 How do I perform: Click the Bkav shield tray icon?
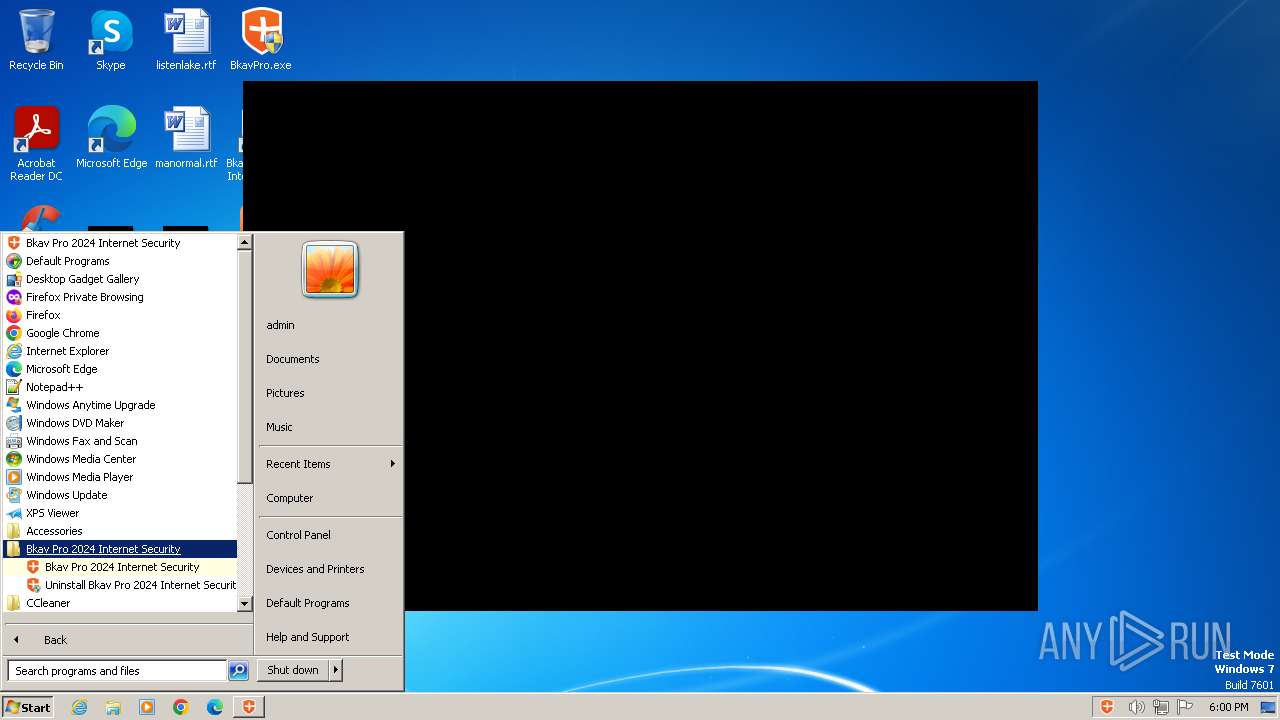[1107, 707]
